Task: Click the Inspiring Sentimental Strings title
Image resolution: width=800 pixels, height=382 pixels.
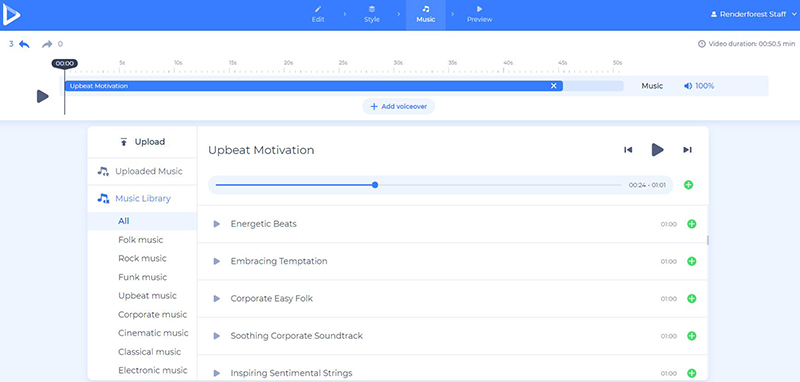Action: pos(291,373)
